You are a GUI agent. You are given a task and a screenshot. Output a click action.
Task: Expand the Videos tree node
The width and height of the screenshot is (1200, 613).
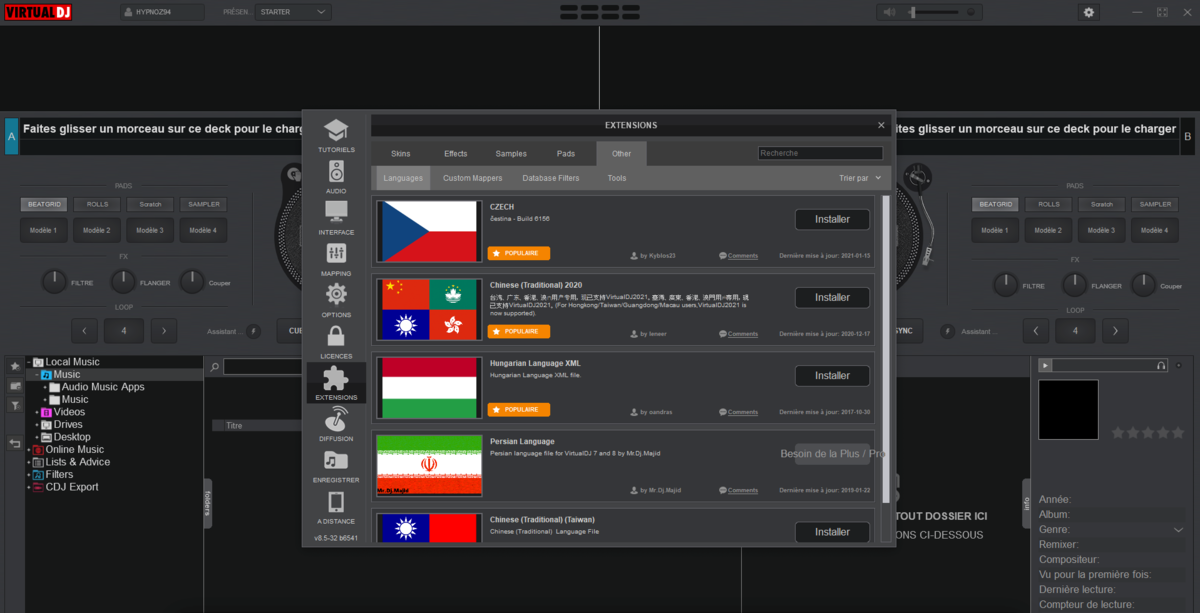coord(37,412)
